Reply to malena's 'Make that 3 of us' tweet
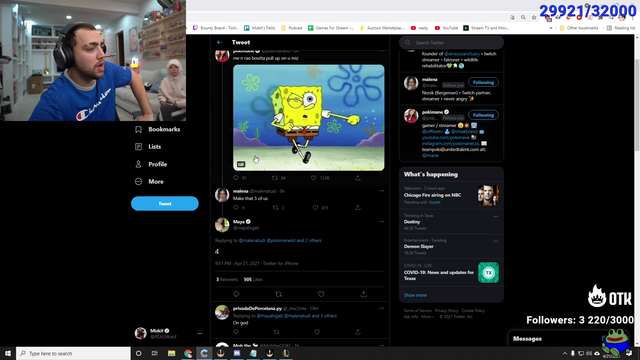 pyautogui.click(x=236, y=208)
